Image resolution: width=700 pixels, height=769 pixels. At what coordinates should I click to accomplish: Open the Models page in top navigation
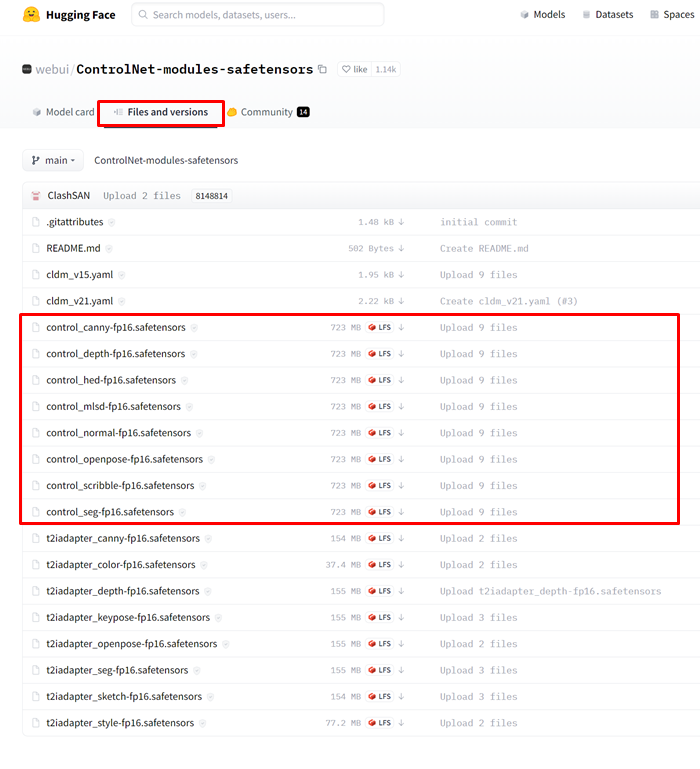tap(543, 15)
